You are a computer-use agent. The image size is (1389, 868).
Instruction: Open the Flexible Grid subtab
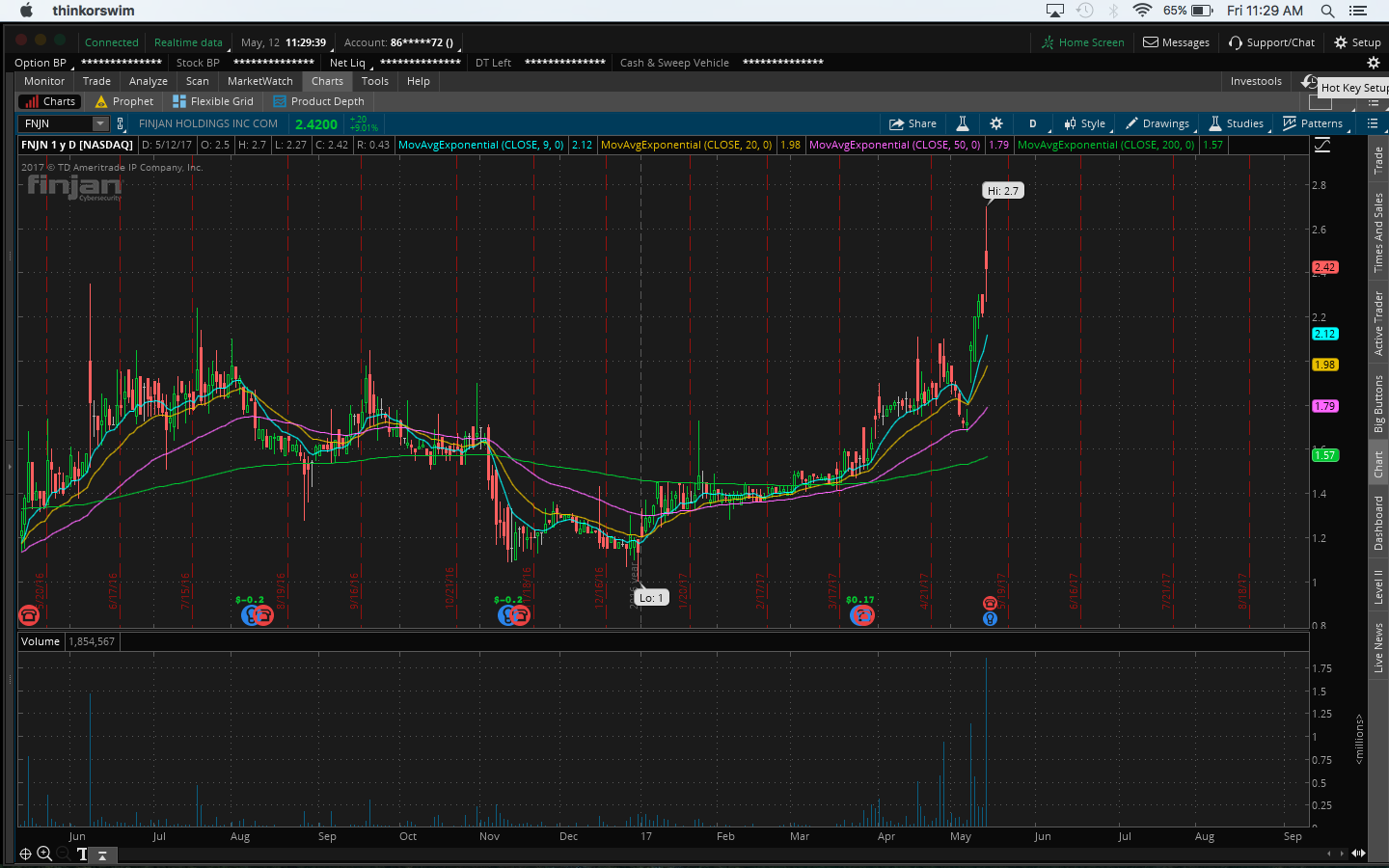tap(213, 101)
